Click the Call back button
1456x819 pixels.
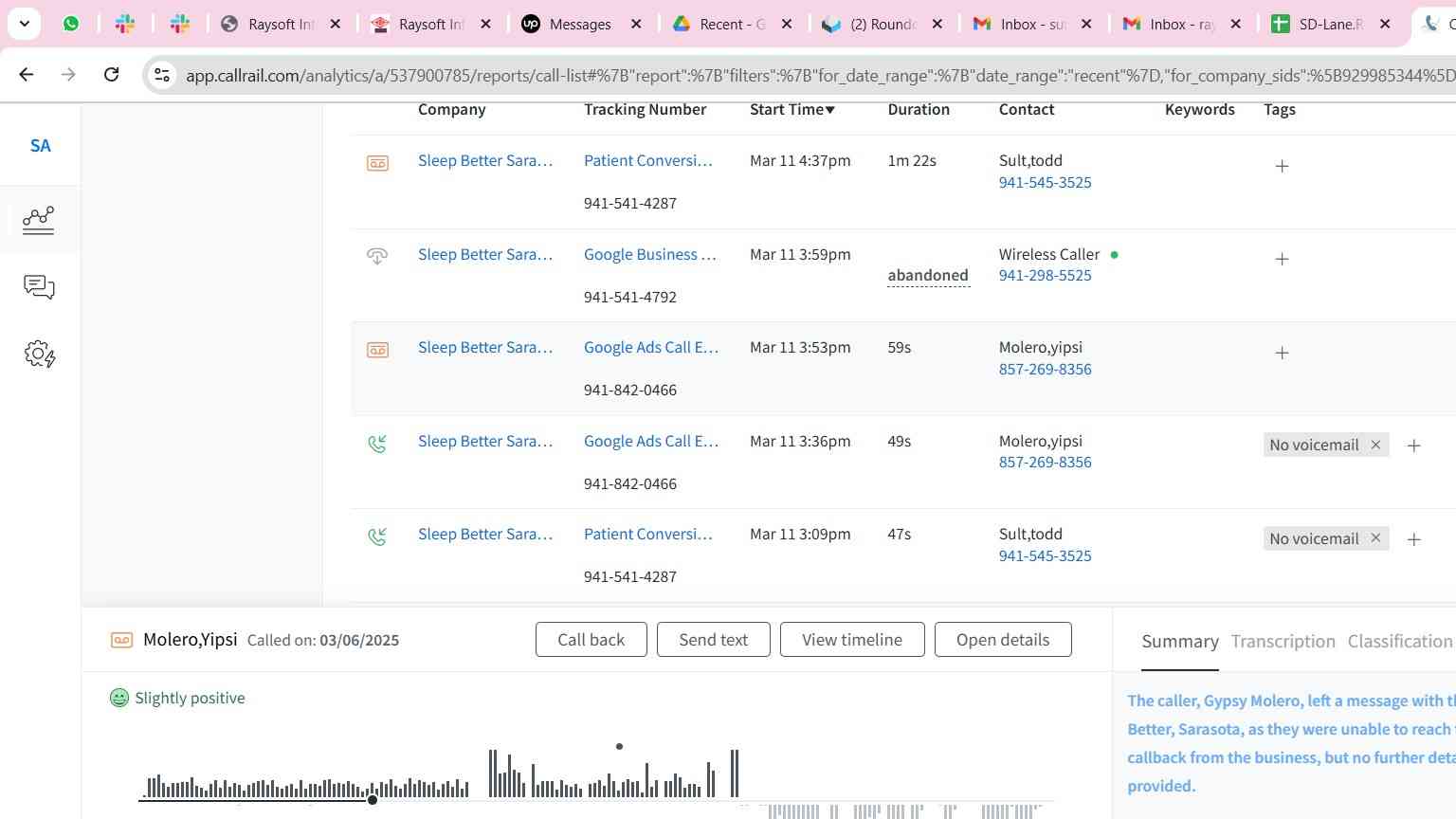coord(591,640)
